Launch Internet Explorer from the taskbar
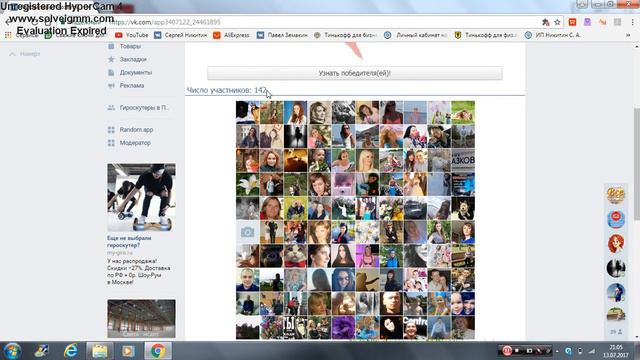640x360 pixels. pyautogui.click(x=71, y=351)
